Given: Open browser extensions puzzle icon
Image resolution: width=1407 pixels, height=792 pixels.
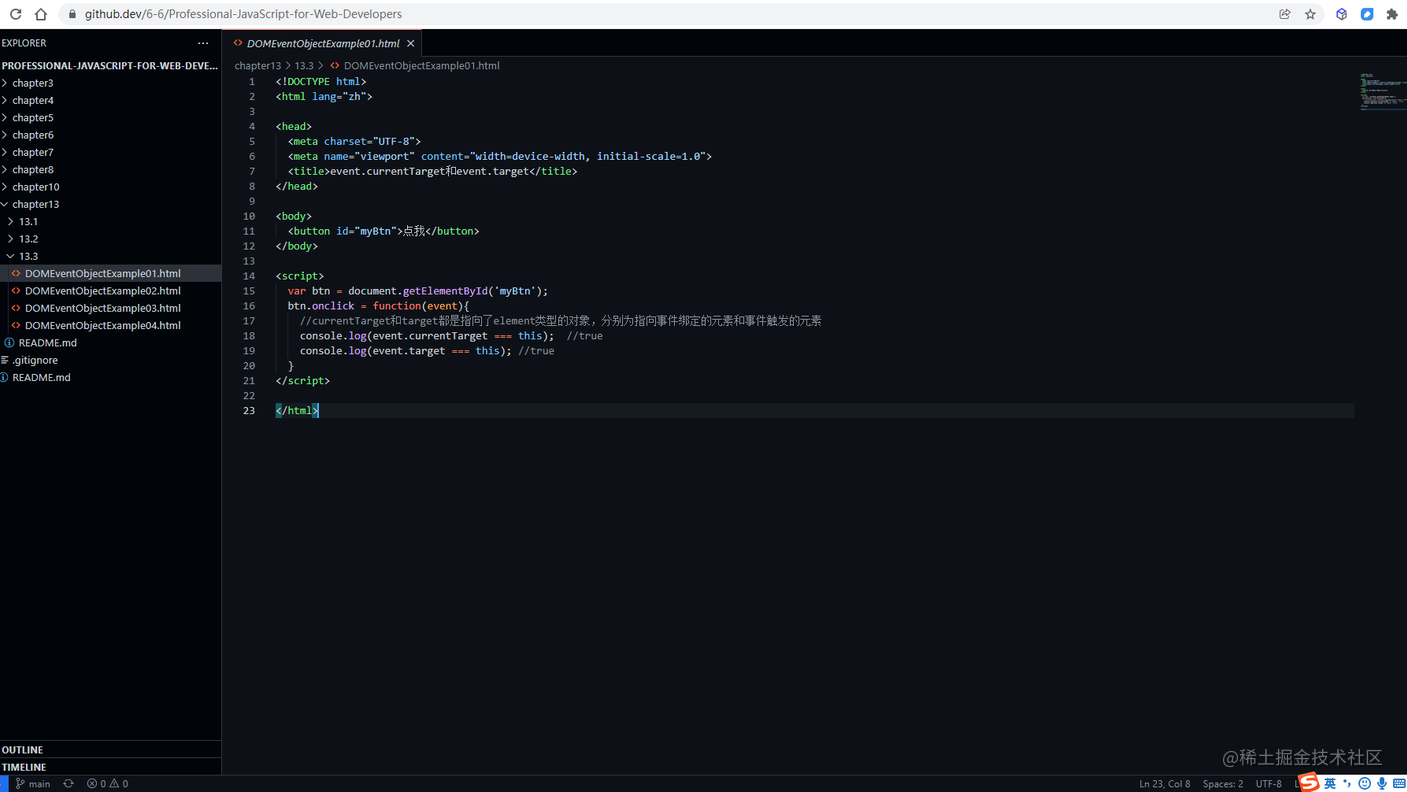Looking at the screenshot, I should (1392, 14).
